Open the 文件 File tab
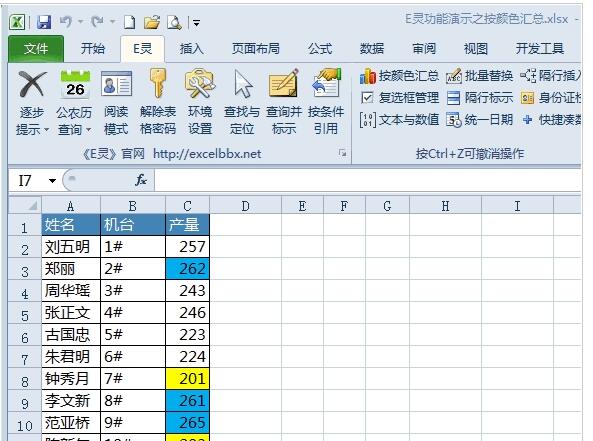Screen dimensions: 593x441 click(x=36, y=48)
